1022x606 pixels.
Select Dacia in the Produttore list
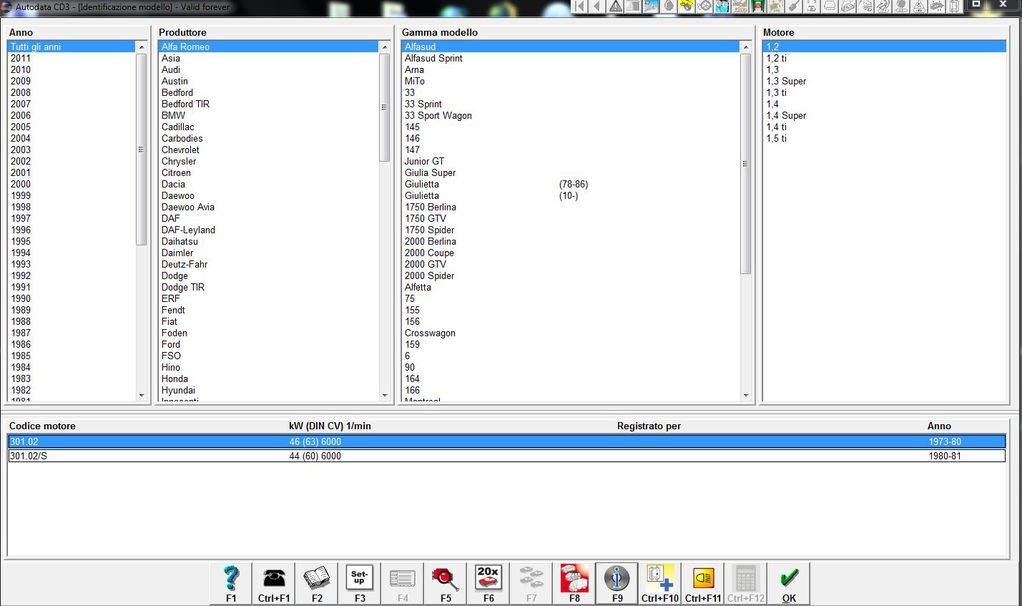click(x=269, y=184)
